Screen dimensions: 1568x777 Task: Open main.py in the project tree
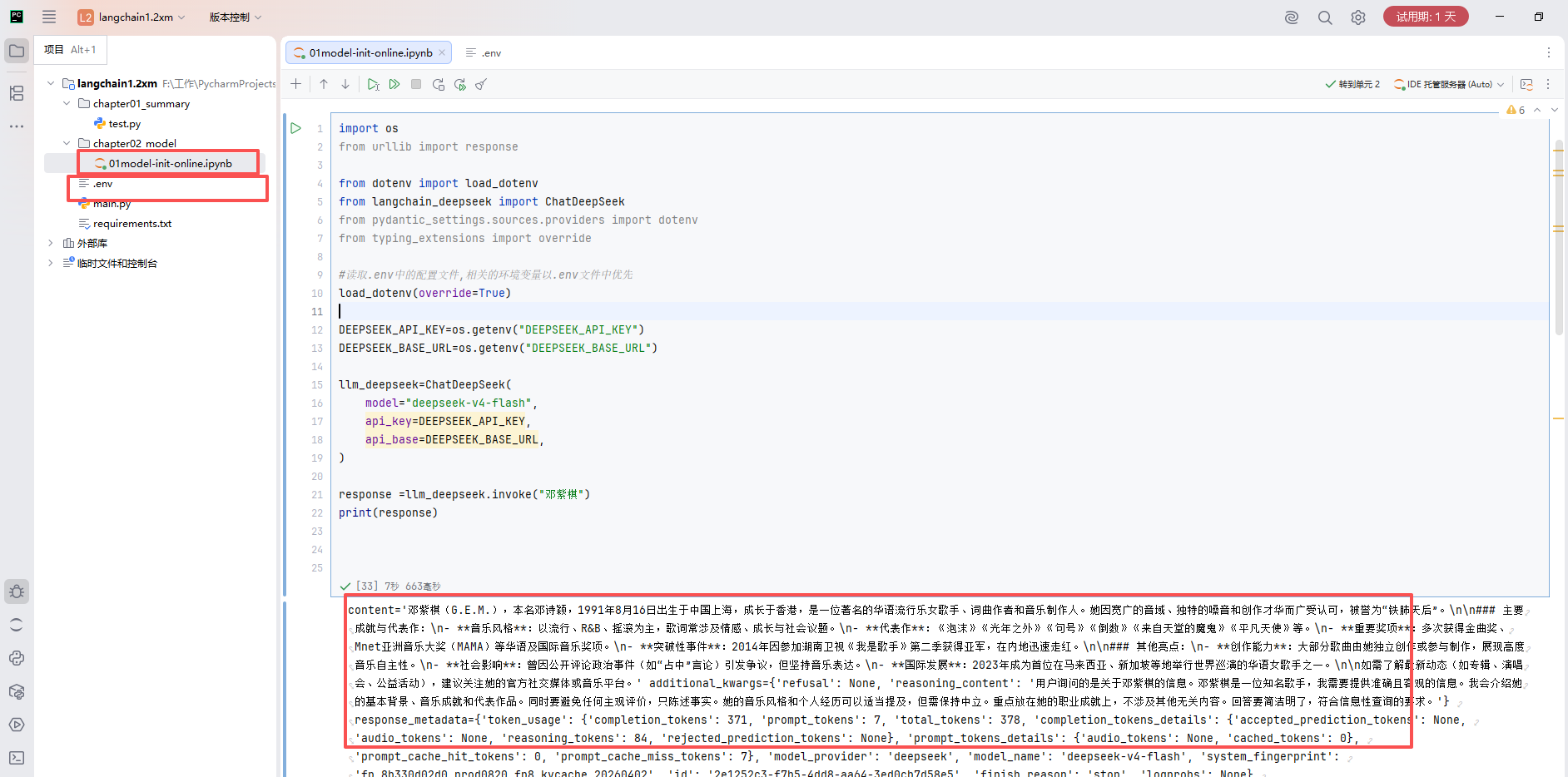(x=112, y=204)
